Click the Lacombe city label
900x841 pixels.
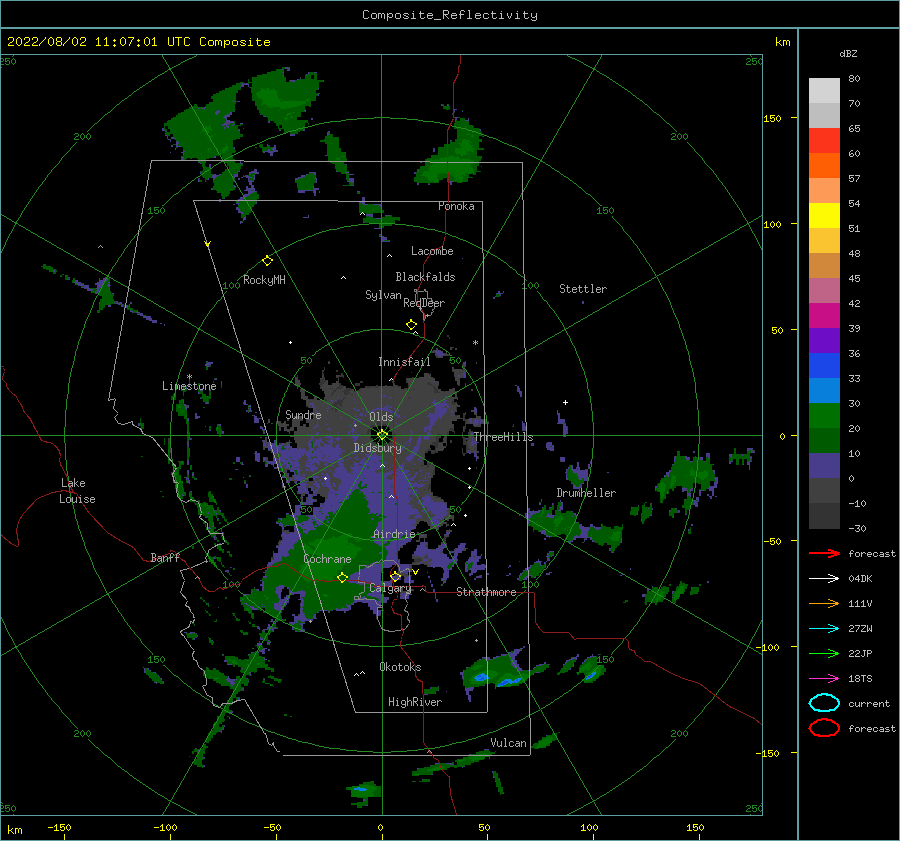(x=432, y=251)
